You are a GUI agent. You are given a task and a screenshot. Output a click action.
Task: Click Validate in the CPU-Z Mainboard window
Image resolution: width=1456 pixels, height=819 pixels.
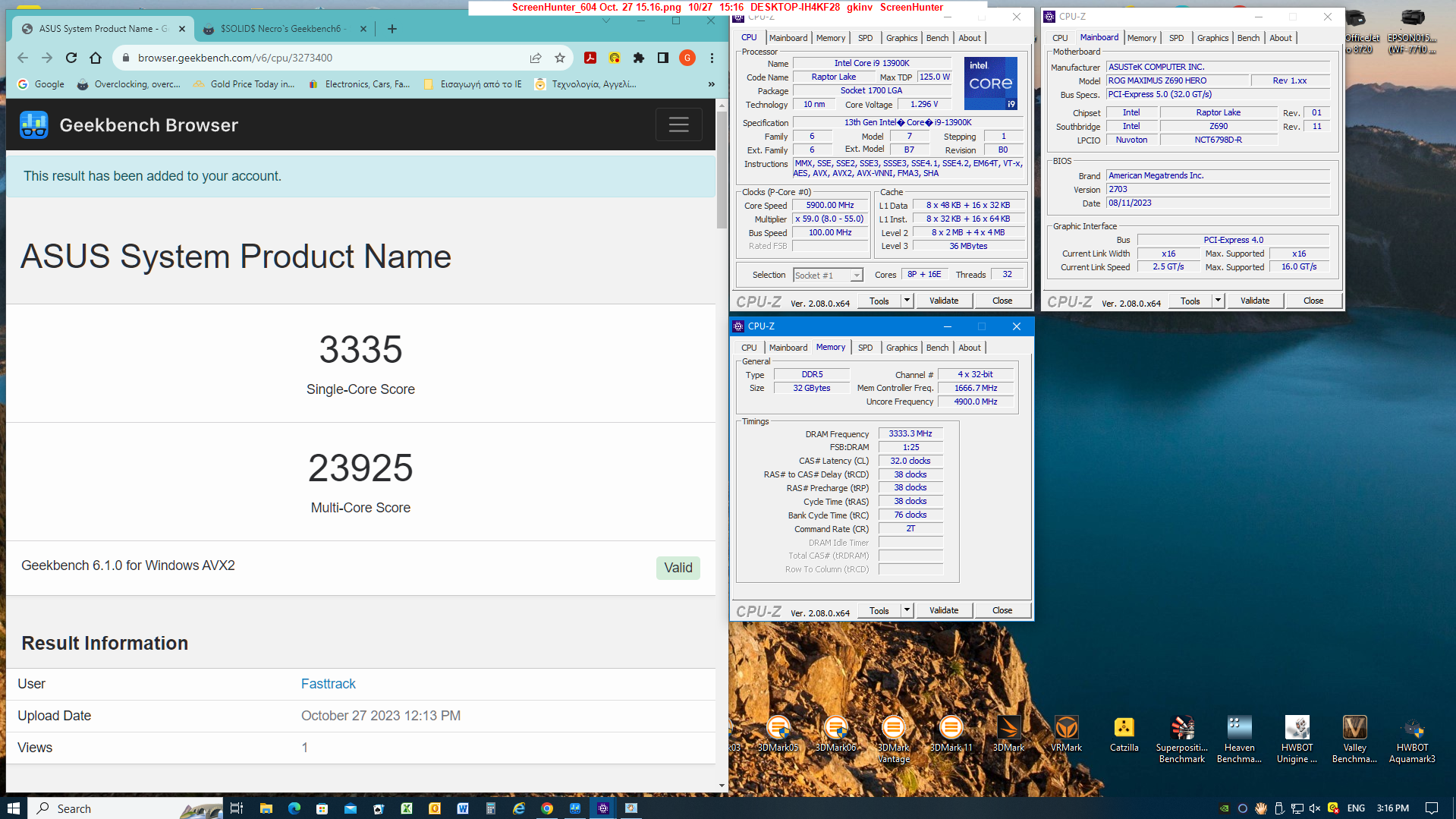tap(1255, 301)
